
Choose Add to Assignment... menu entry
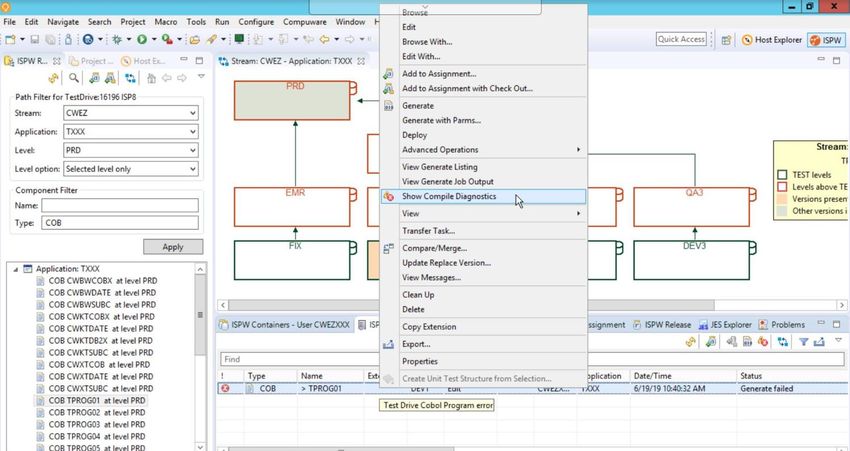point(484,74)
